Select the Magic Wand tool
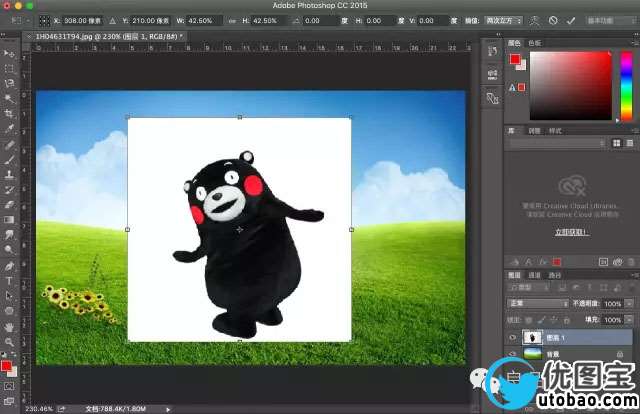 pyautogui.click(x=9, y=98)
